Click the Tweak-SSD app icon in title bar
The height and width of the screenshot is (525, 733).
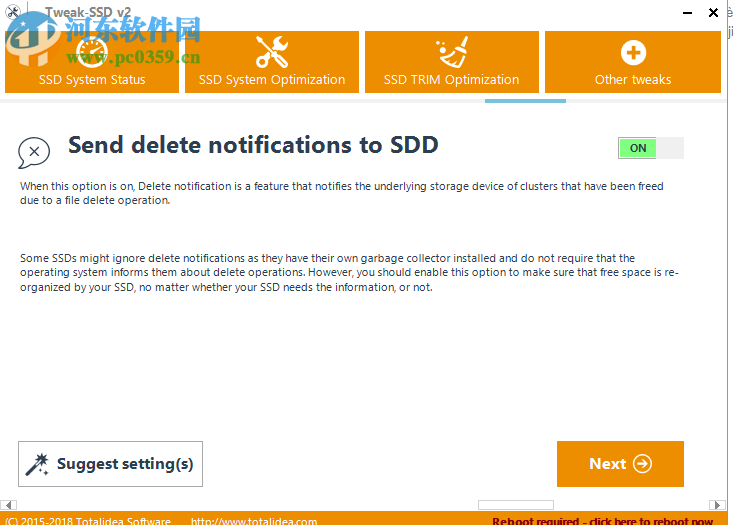pyautogui.click(x=13, y=12)
